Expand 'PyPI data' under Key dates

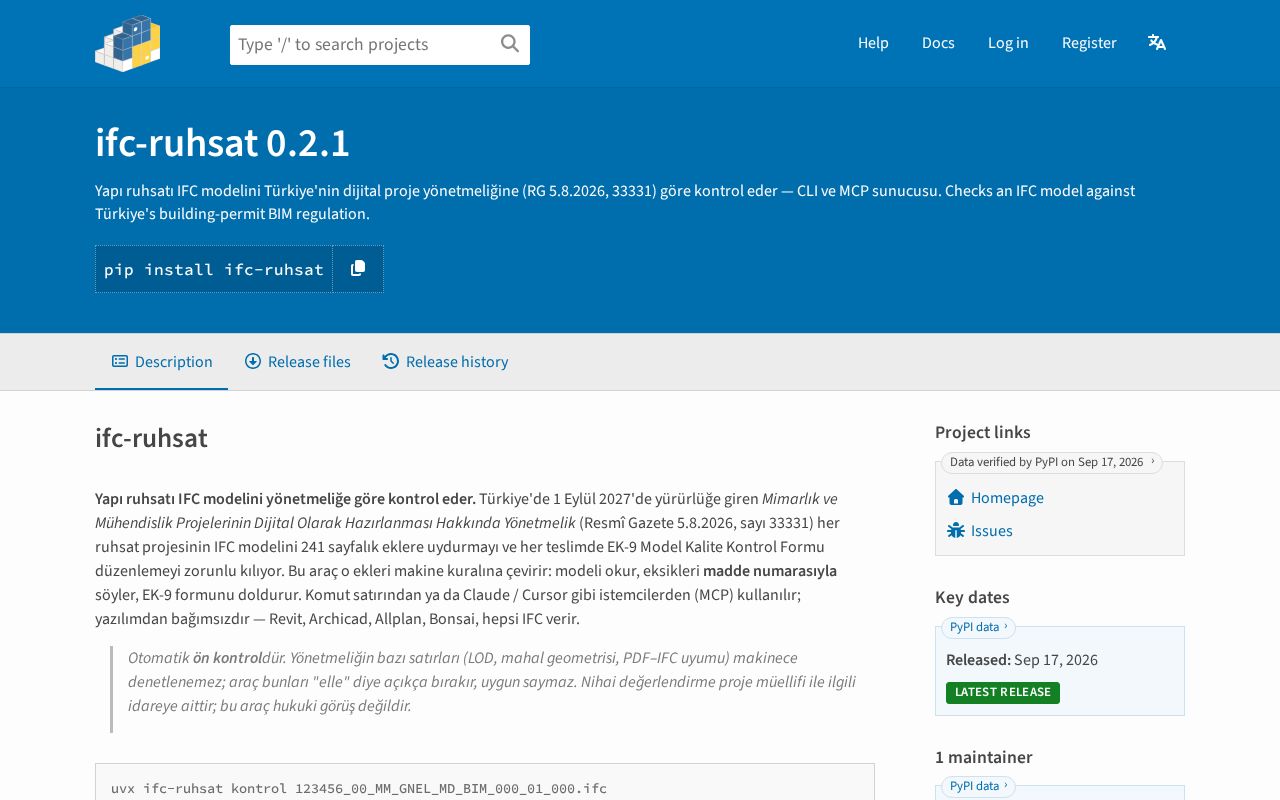[978, 627]
